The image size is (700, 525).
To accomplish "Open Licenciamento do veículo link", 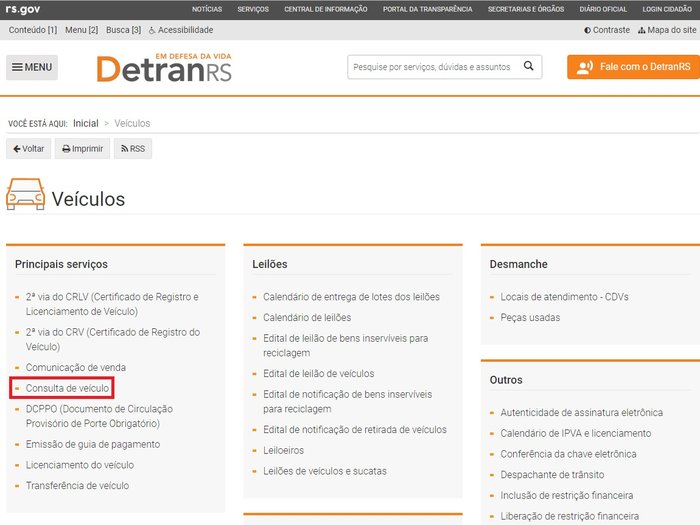I will pos(80,465).
